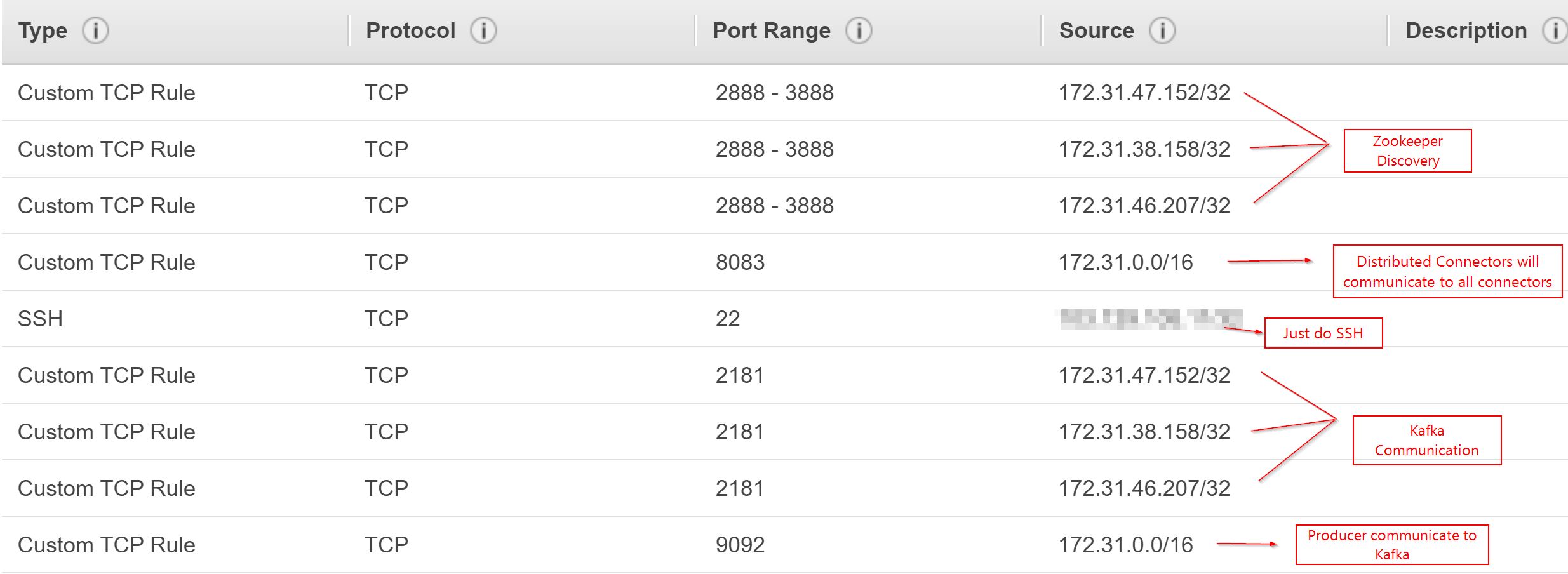This screenshot has width=1568, height=574.
Task: Select source 172.31.0.0/16 in 8083 row
Action: tap(1125, 262)
